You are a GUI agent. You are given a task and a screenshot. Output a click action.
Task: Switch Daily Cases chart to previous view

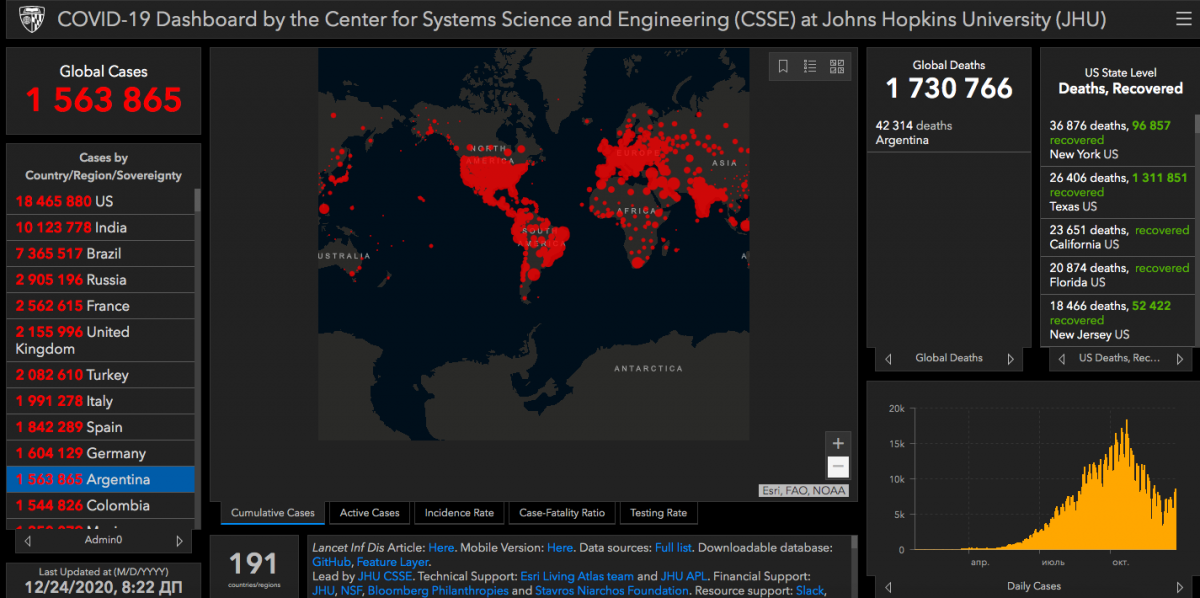click(x=888, y=586)
